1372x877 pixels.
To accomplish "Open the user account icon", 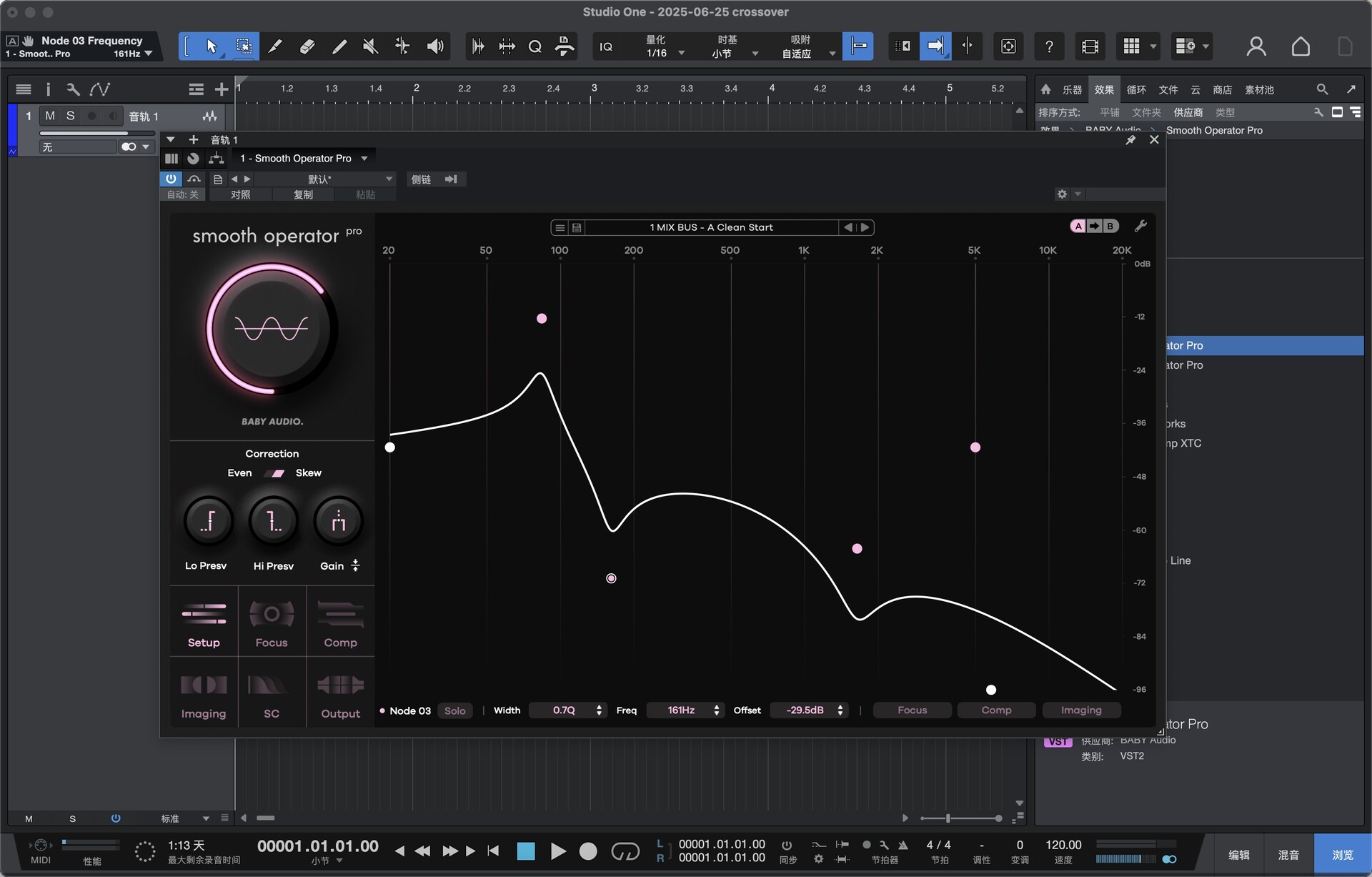I will [1256, 46].
